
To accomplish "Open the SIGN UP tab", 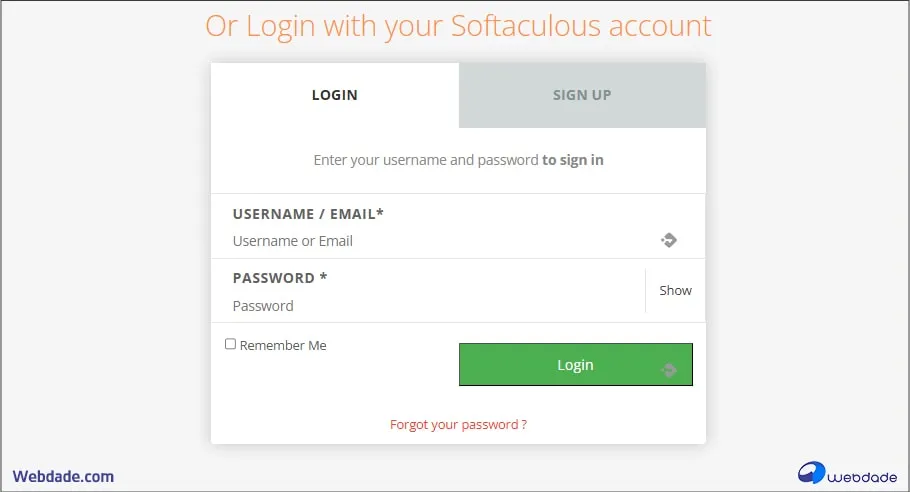I will click(582, 96).
